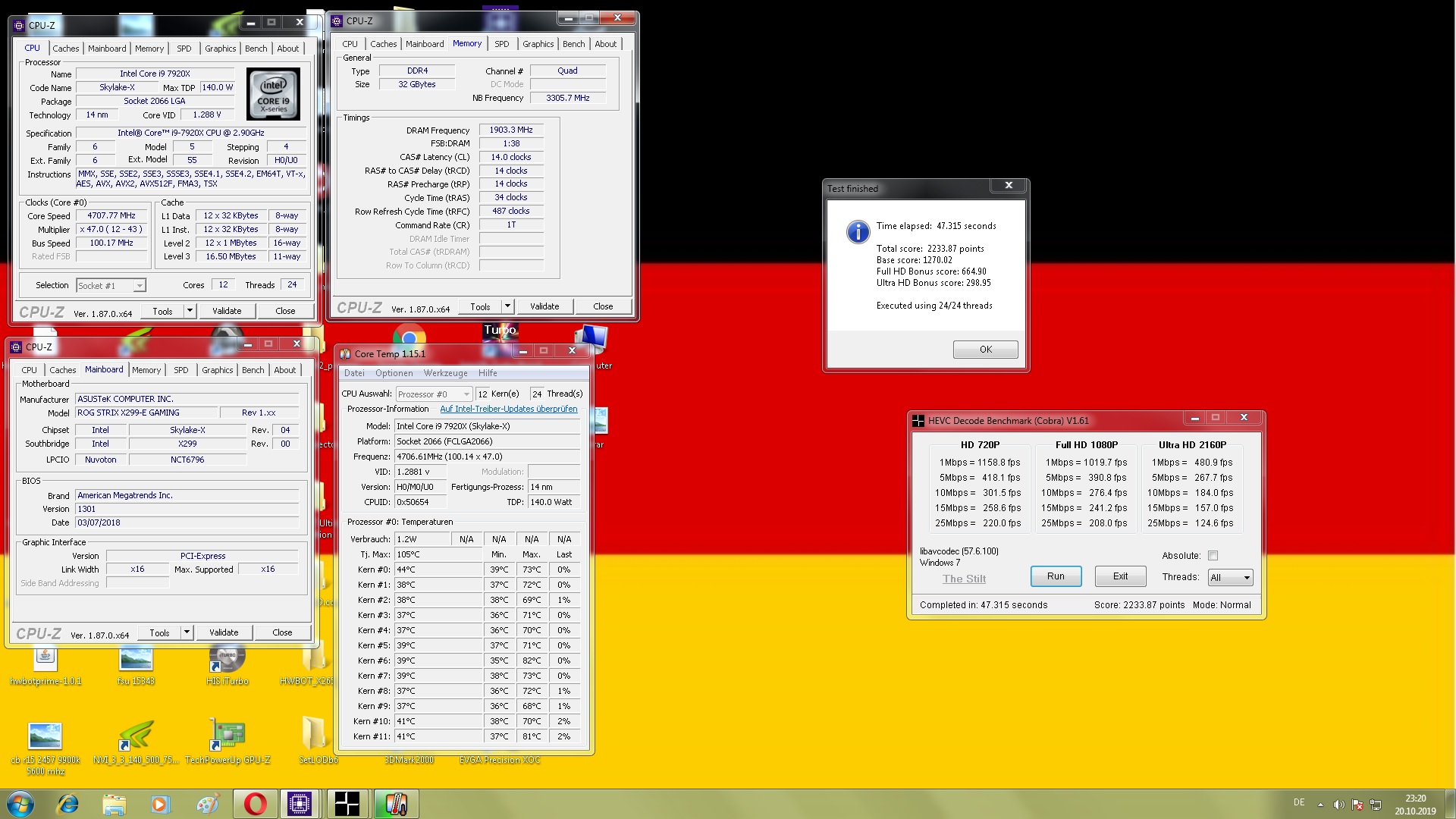Open About tab in the CPU-Z Memory window

coord(605,44)
